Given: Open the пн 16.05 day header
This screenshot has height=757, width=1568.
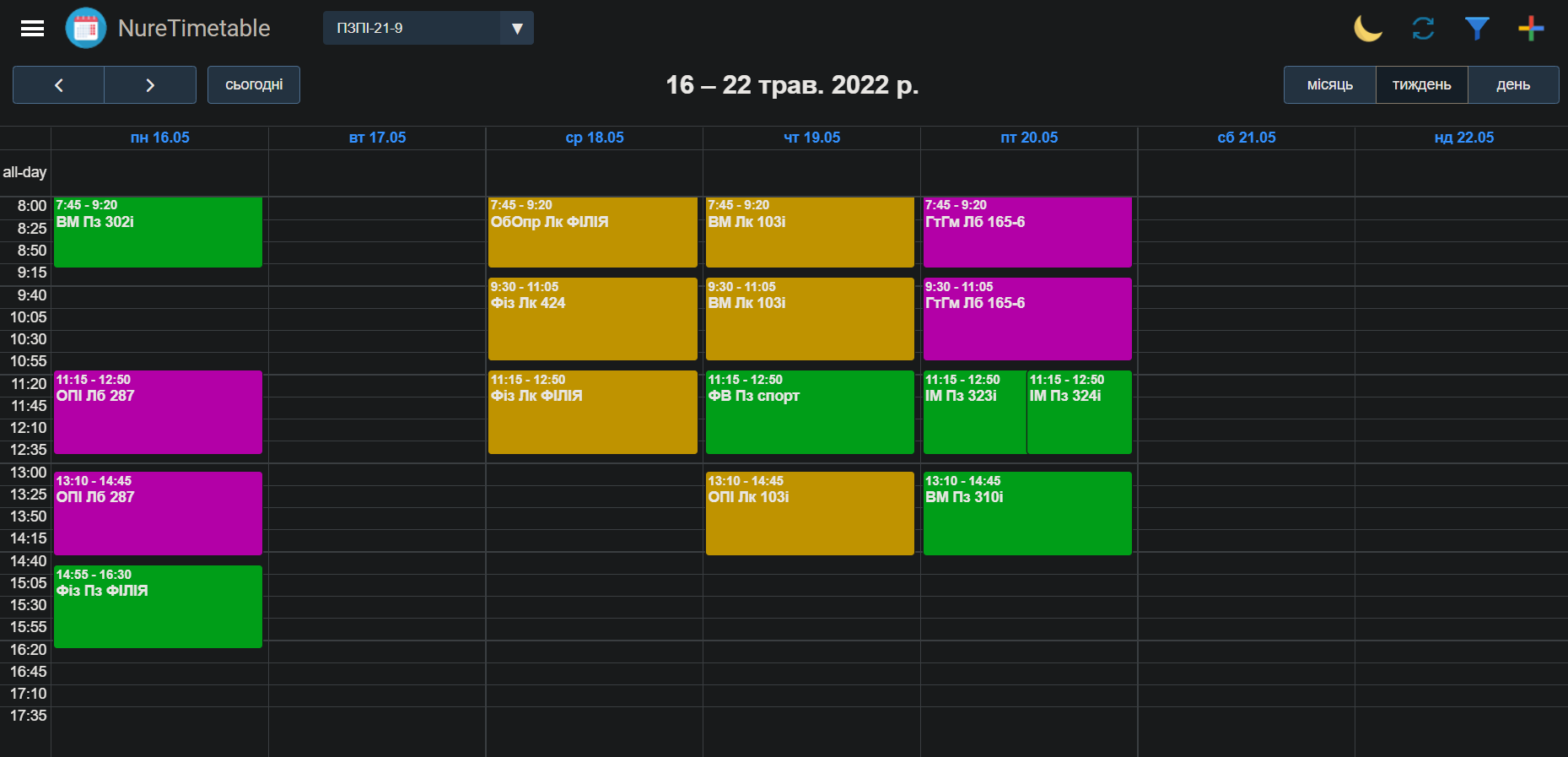Looking at the screenshot, I should coord(159,138).
